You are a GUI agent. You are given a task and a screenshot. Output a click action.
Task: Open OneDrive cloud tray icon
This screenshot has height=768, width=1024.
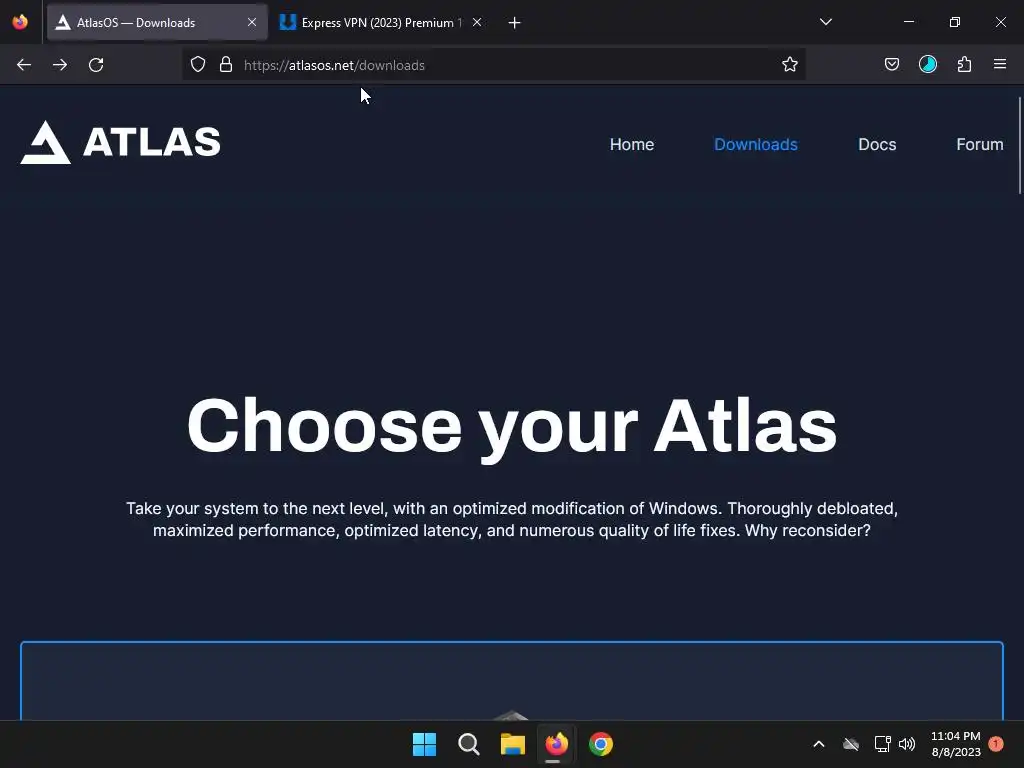point(851,744)
